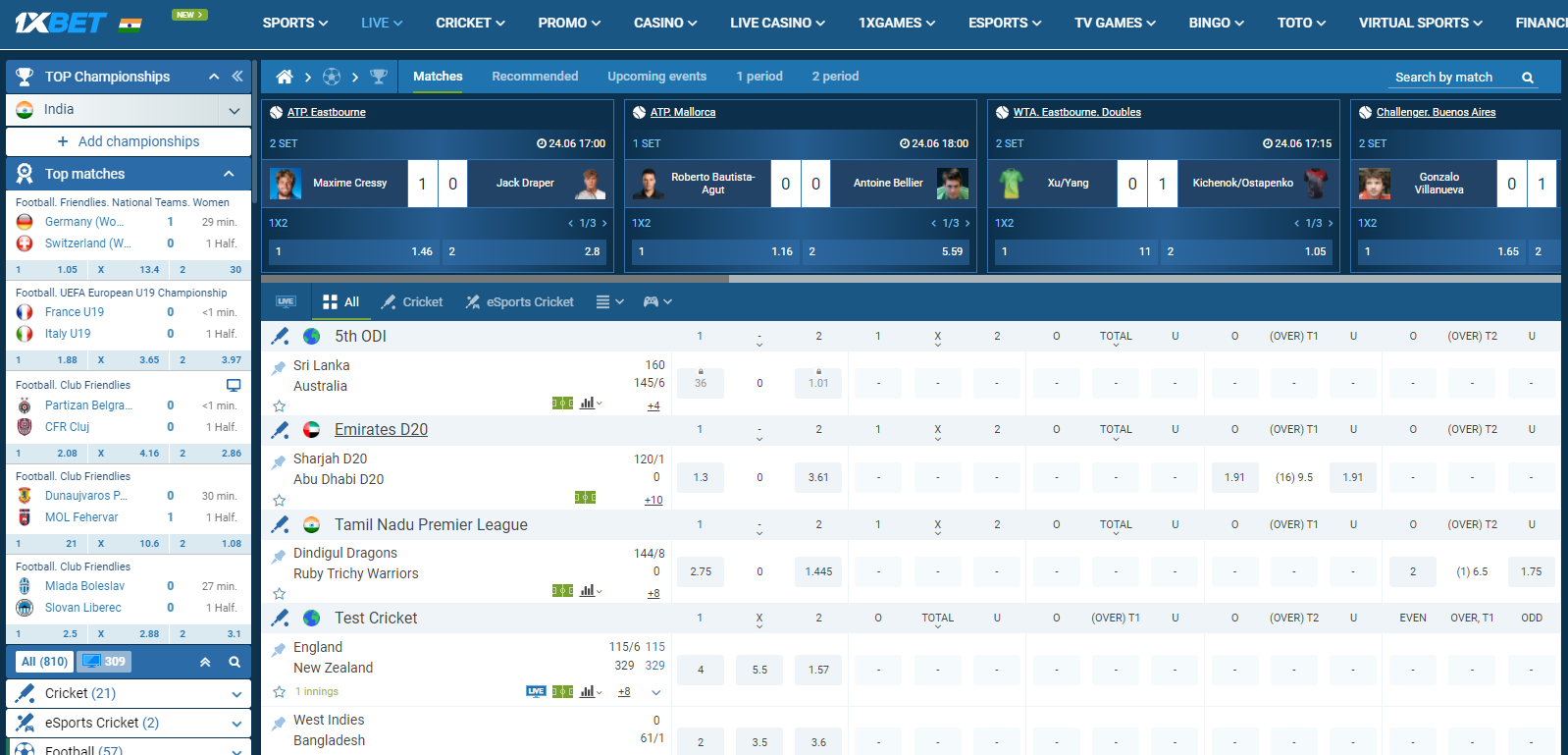The image size is (1568, 755).
Task: Next market arrow on ATP Eastbourne card
Action: coord(604,223)
